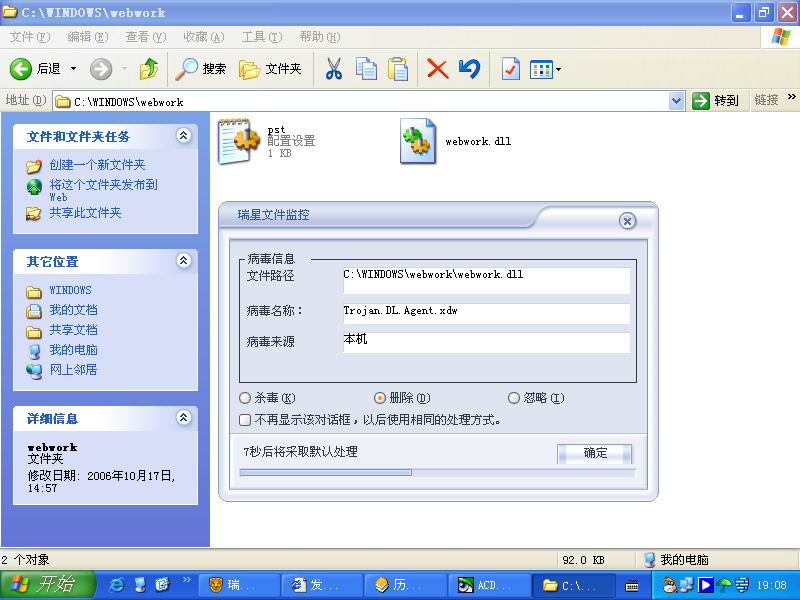The height and width of the screenshot is (600, 800).
Task: Click the show desktop quick launch icon
Action: [x=140, y=585]
